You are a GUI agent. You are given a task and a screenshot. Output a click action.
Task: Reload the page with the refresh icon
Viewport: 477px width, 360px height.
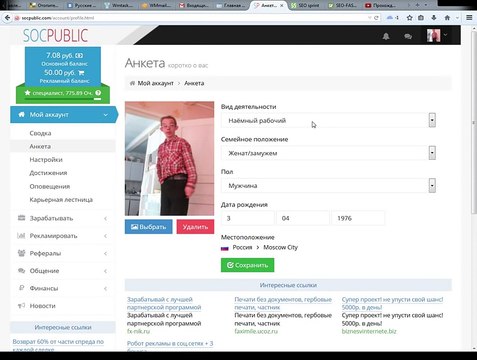[x=376, y=18]
